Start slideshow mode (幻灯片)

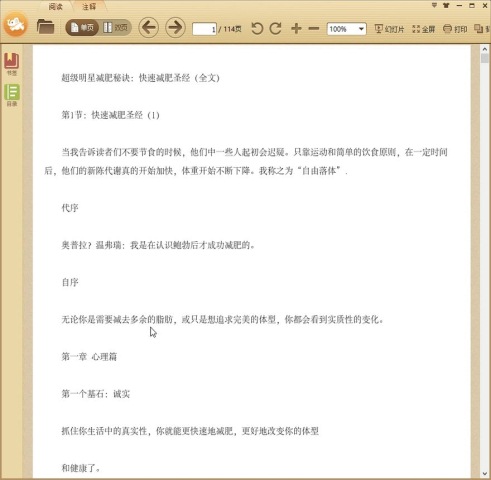pos(389,29)
